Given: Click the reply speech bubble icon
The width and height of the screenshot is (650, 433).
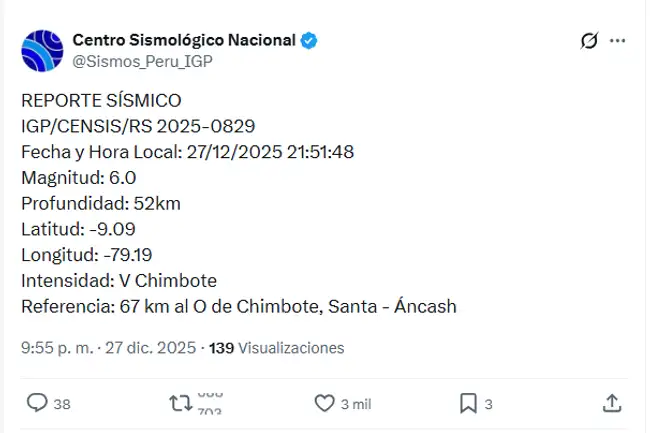Looking at the screenshot, I should pos(37,403).
